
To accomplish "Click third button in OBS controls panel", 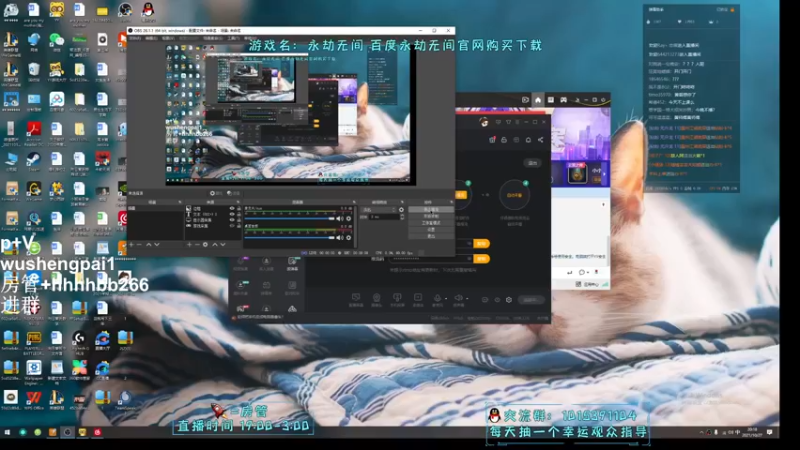I will 431,223.
